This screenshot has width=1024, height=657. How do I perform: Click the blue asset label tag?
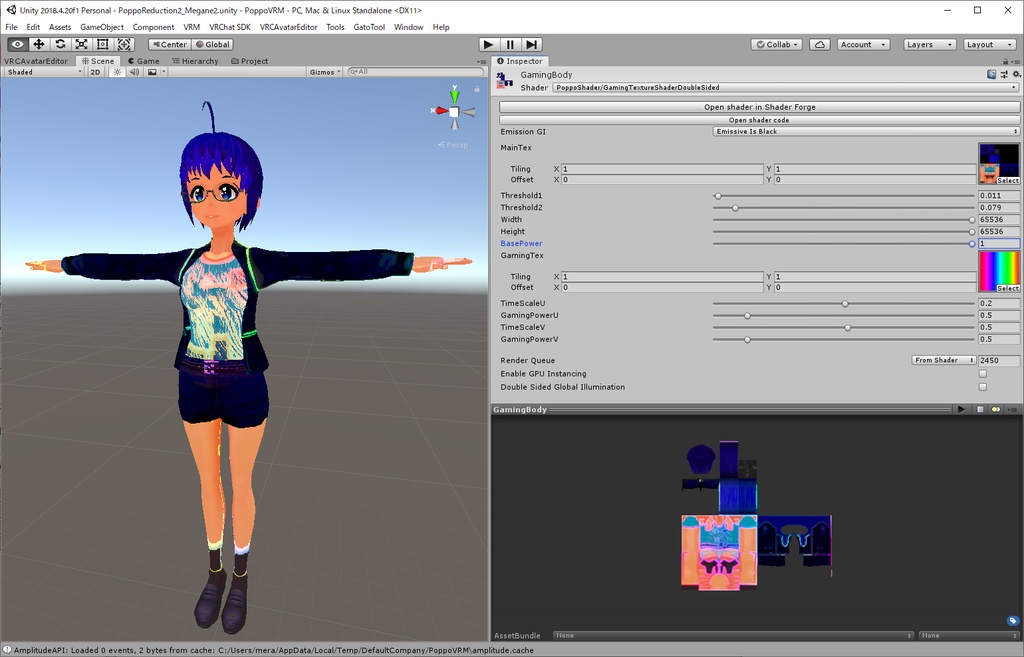(x=1012, y=620)
